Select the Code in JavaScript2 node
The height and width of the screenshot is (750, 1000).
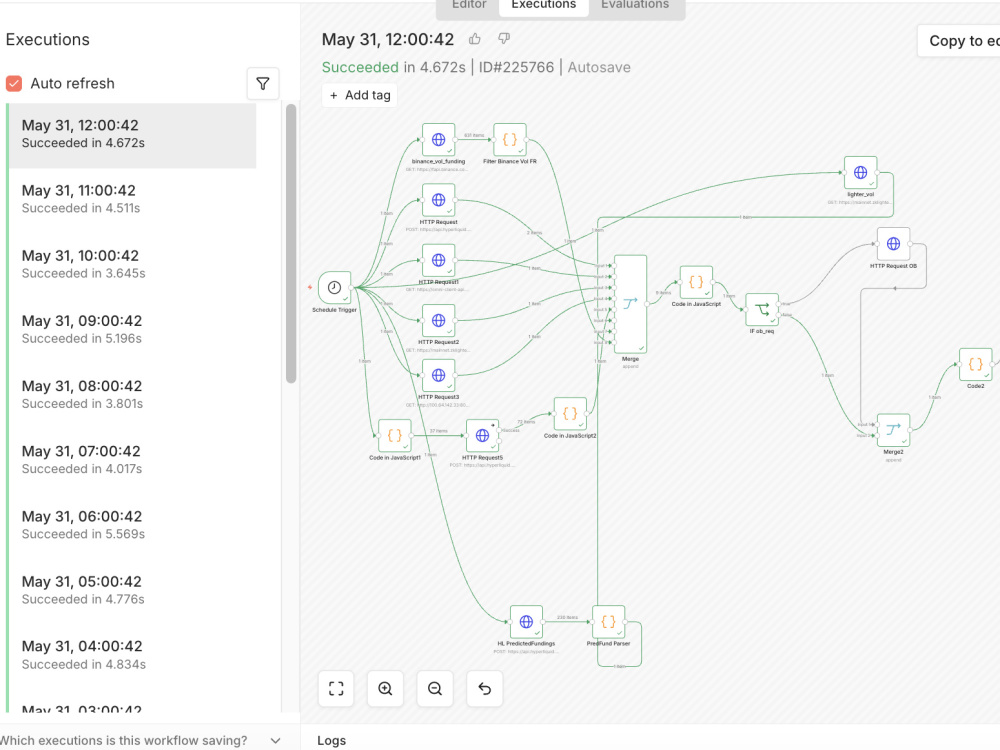(x=570, y=414)
